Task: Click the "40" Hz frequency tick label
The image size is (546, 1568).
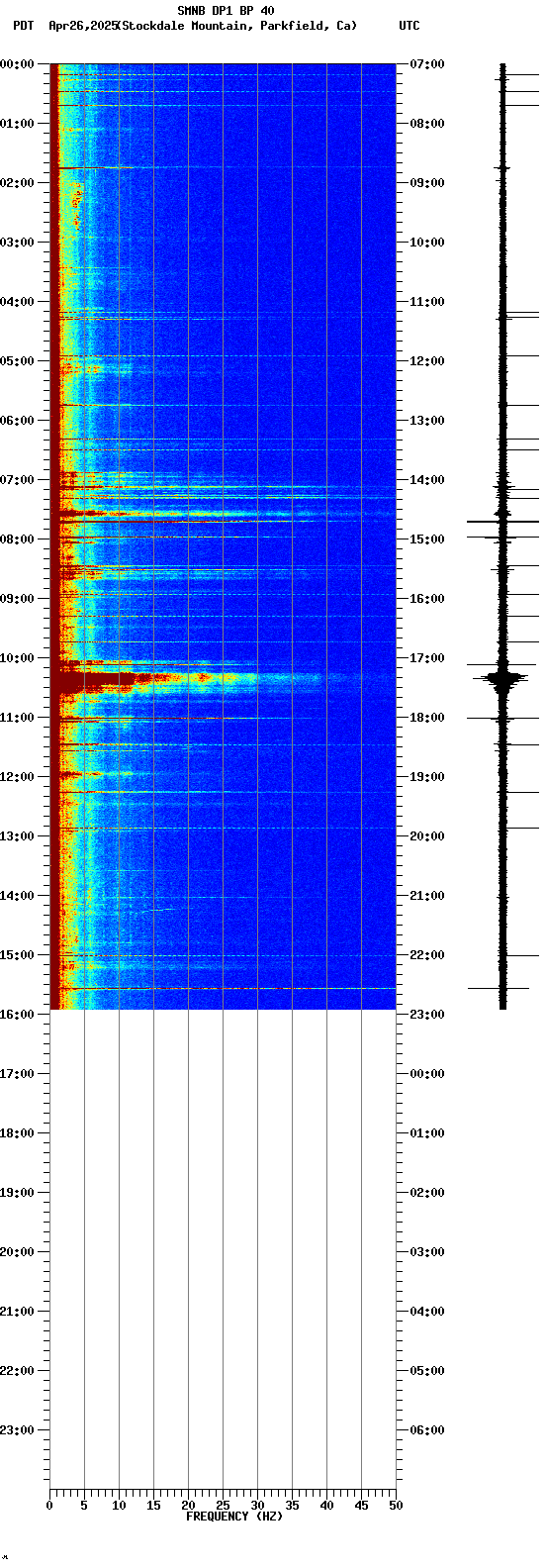Action: (x=326, y=1506)
